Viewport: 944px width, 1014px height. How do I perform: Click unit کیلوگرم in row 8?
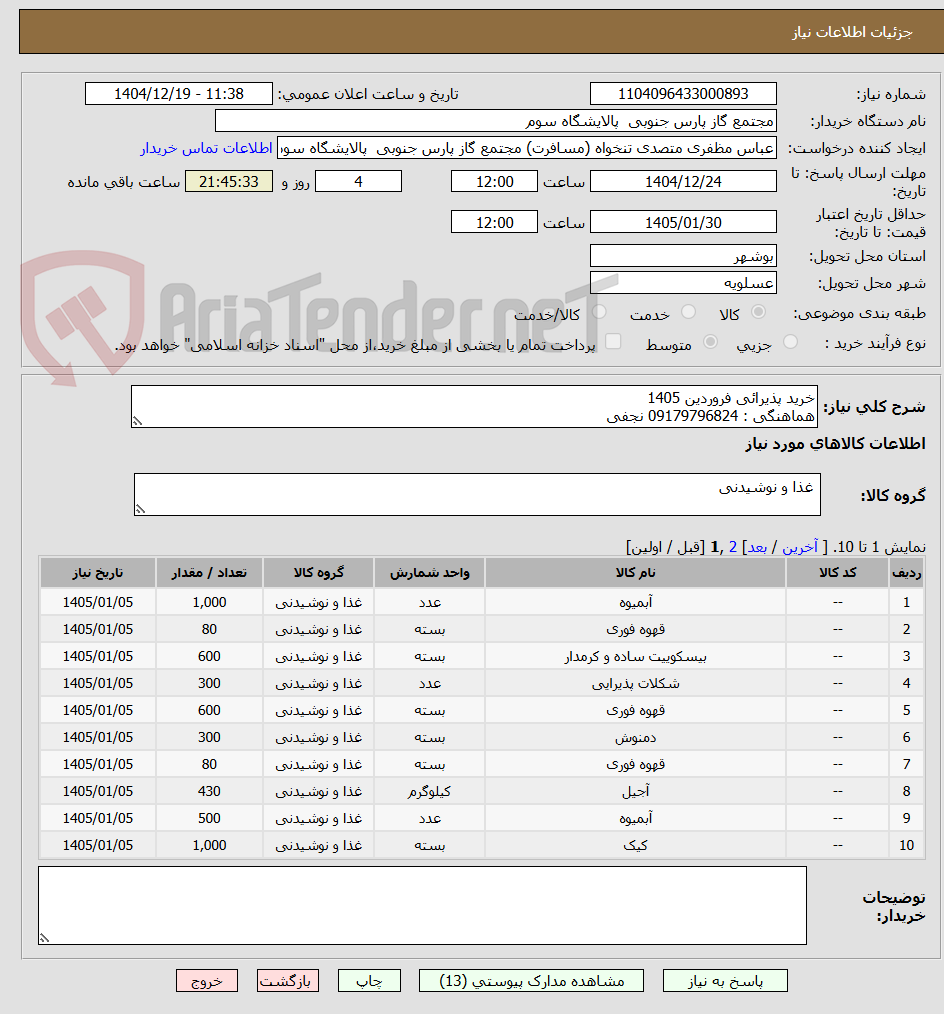[429, 792]
